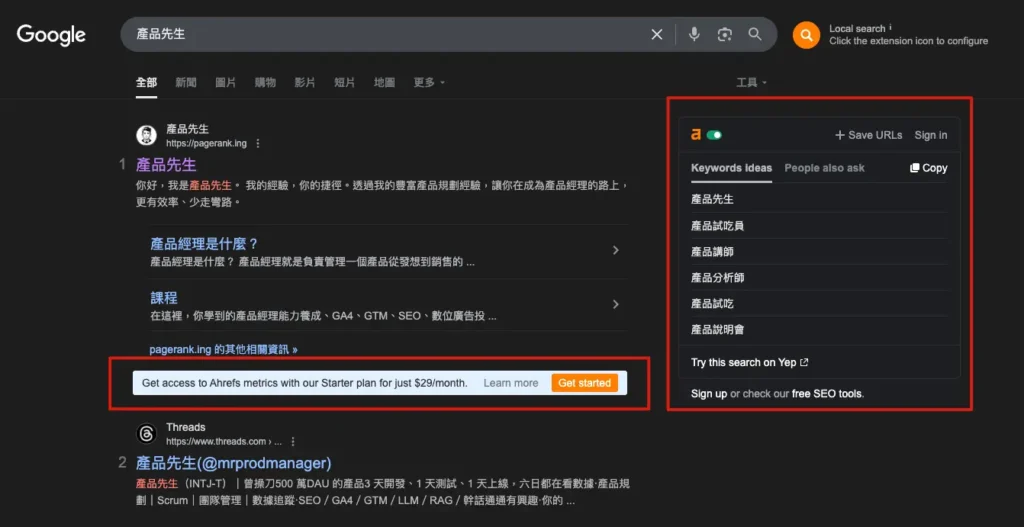Open 產品經理是什麼？ sitelink
This screenshot has width=1024, height=527.
pos(204,244)
